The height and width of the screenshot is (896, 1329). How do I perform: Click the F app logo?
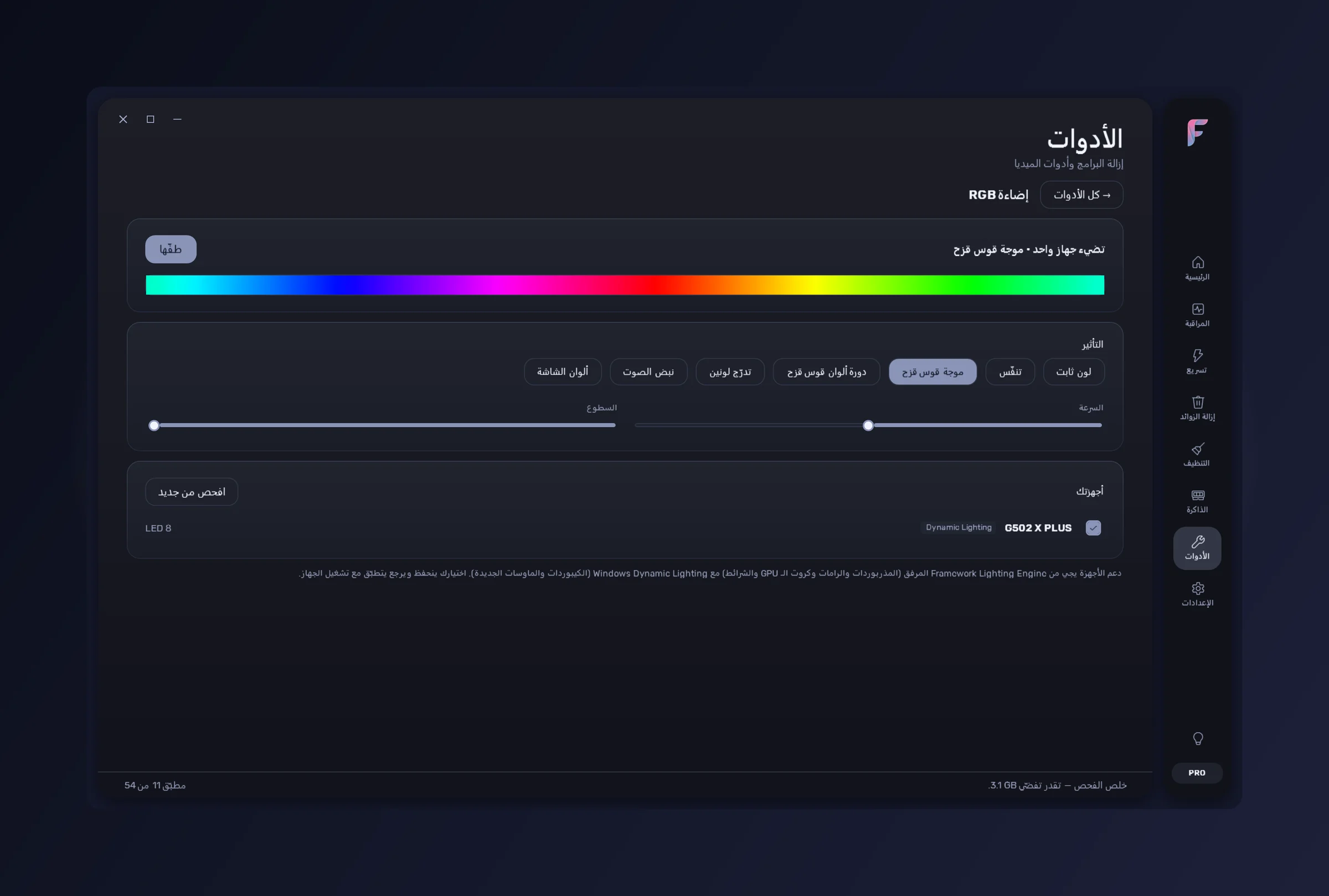pos(1197,132)
